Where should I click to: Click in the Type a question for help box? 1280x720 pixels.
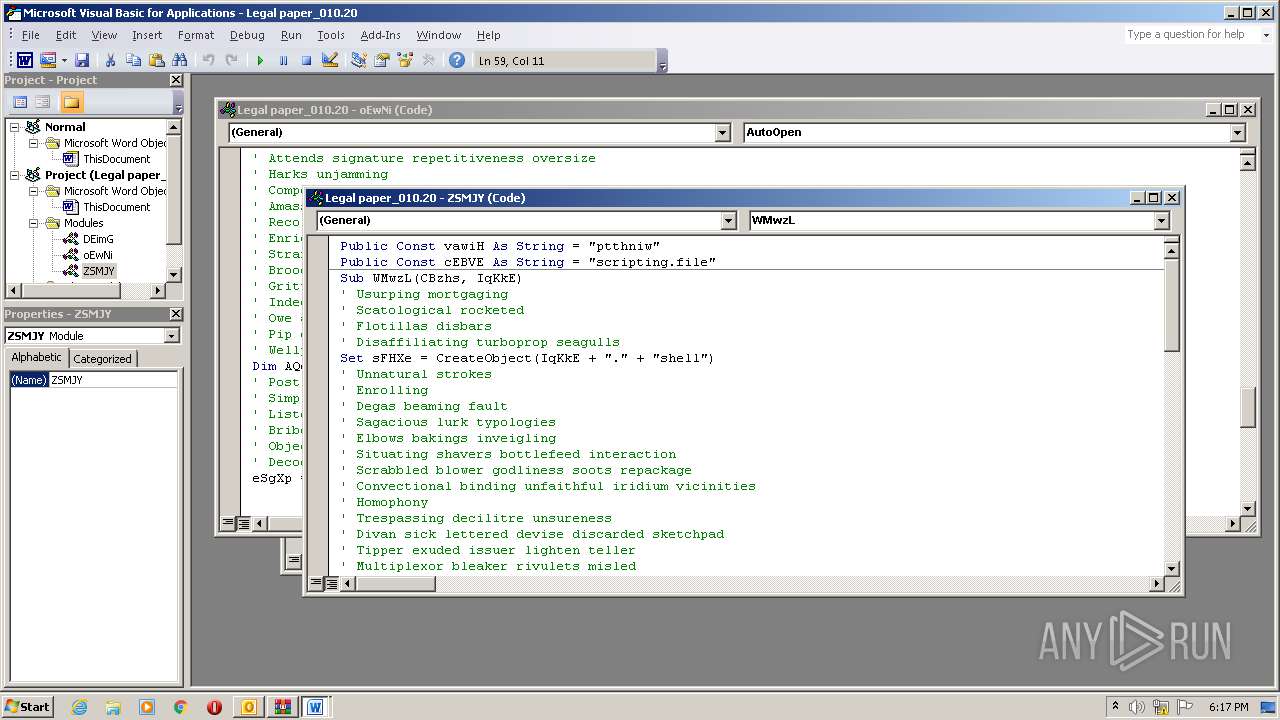point(1190,34)
